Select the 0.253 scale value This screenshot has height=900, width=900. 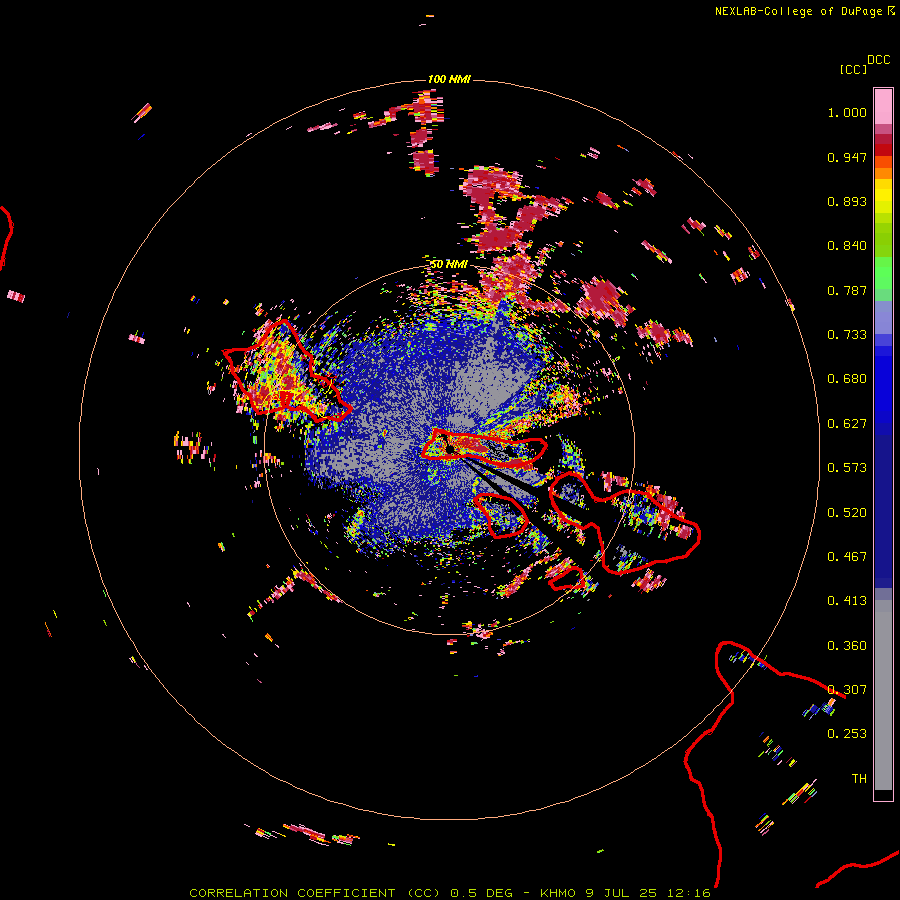(847, 734)
